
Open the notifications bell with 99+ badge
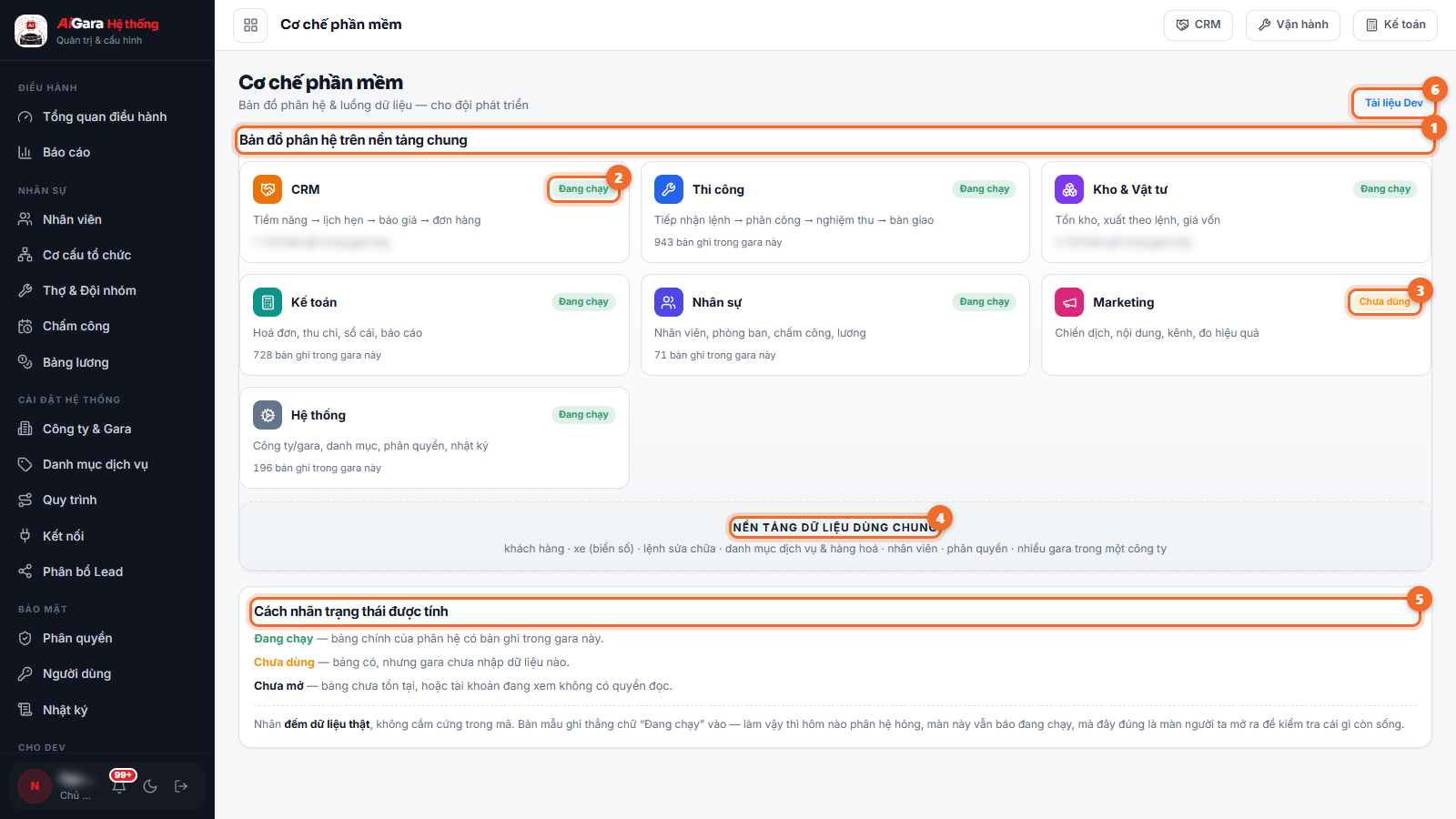pos(119,786)
